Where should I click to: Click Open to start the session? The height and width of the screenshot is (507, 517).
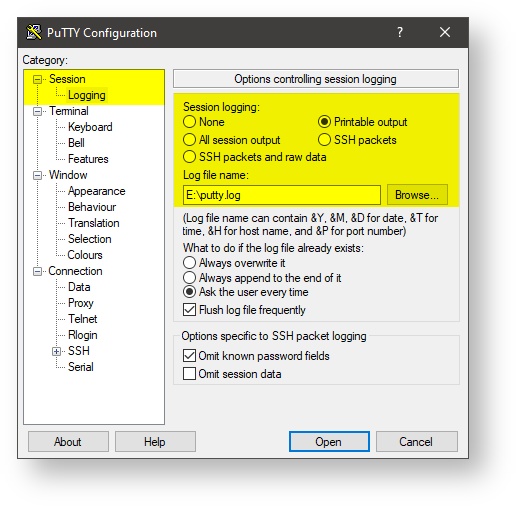[x=329, y=442]
